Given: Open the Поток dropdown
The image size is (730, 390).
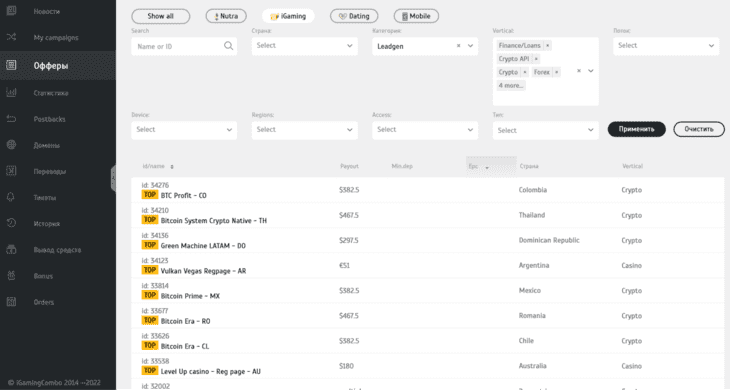Looking at the screenshot, I should (x=666, y=46).
